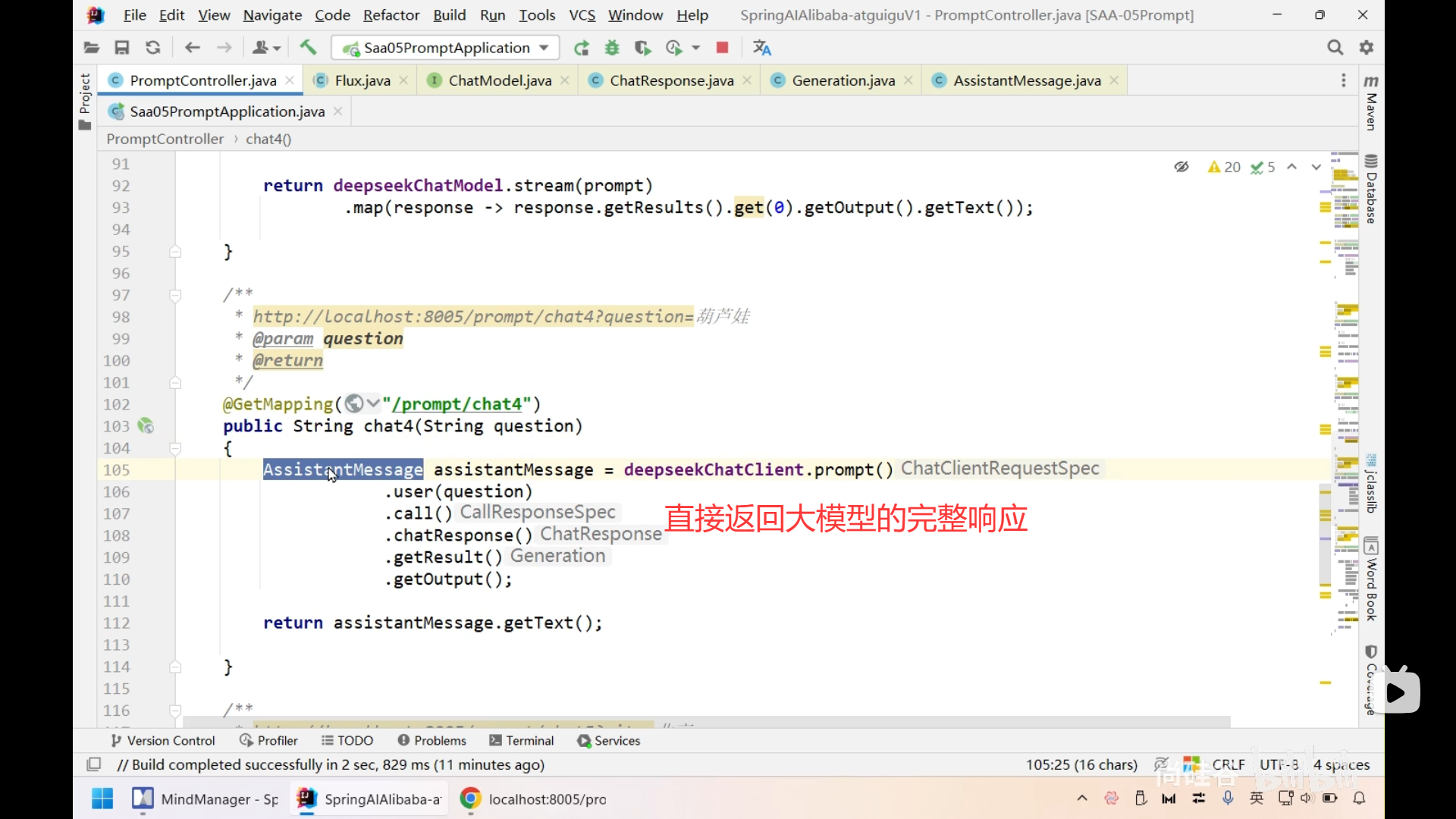The height and width of the screenshot is (819, 1456).
Task: Switch to the ChatResponse.java tab
Action: (x=671, y=80)
